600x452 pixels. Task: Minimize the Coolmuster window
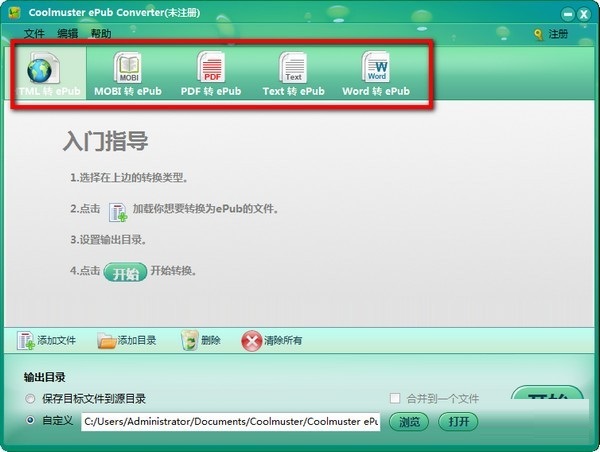[568, 15]
